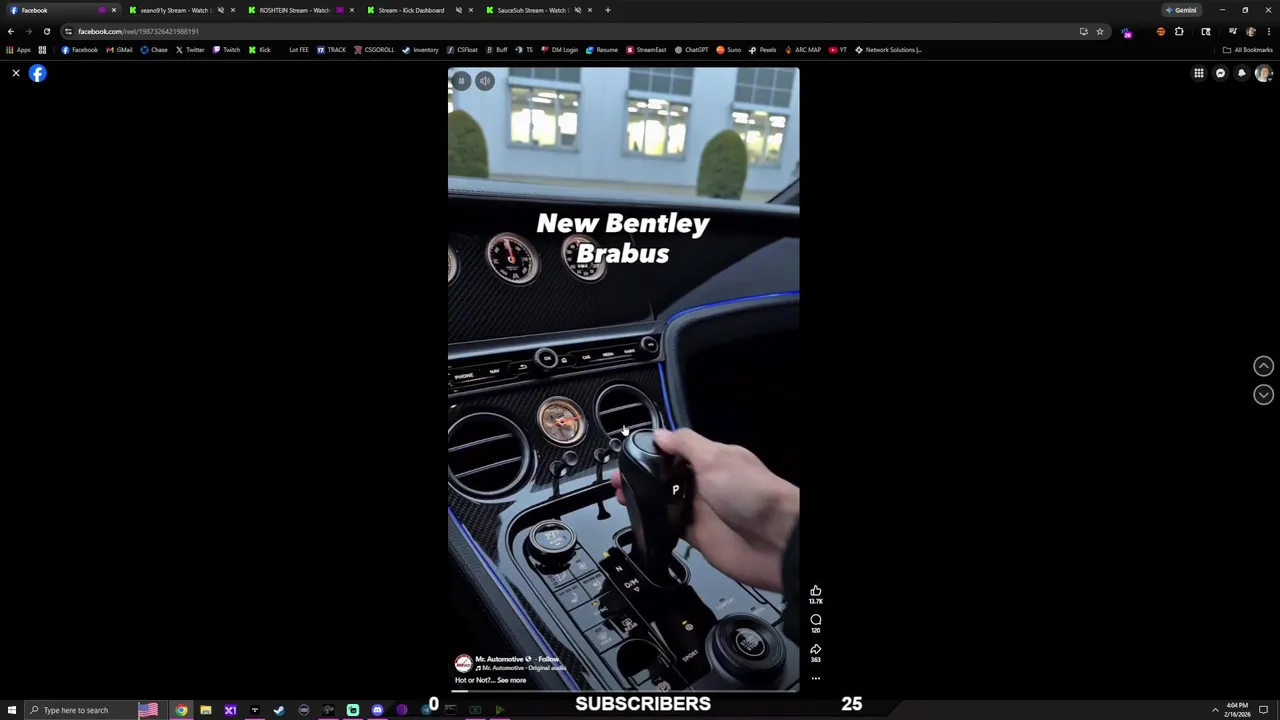The image size is (1280, 720).
Task: Open the Gemini button in Chrome
Action: click(x=1183, y=10)
